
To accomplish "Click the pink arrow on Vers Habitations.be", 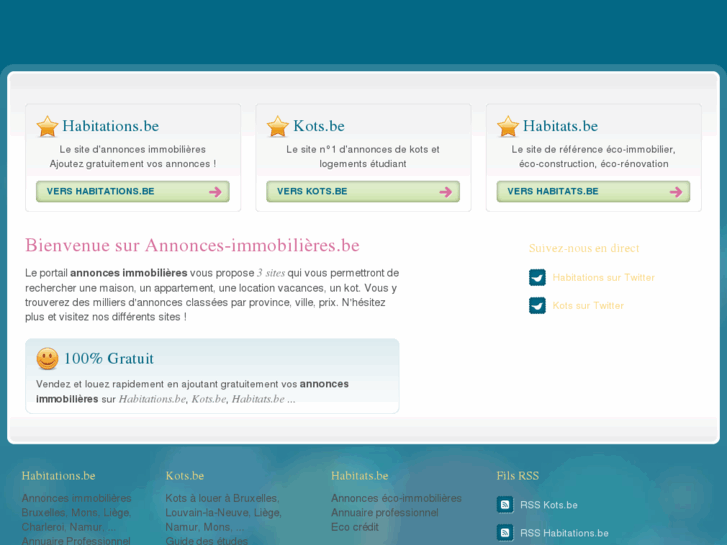I will click(215, 192).
